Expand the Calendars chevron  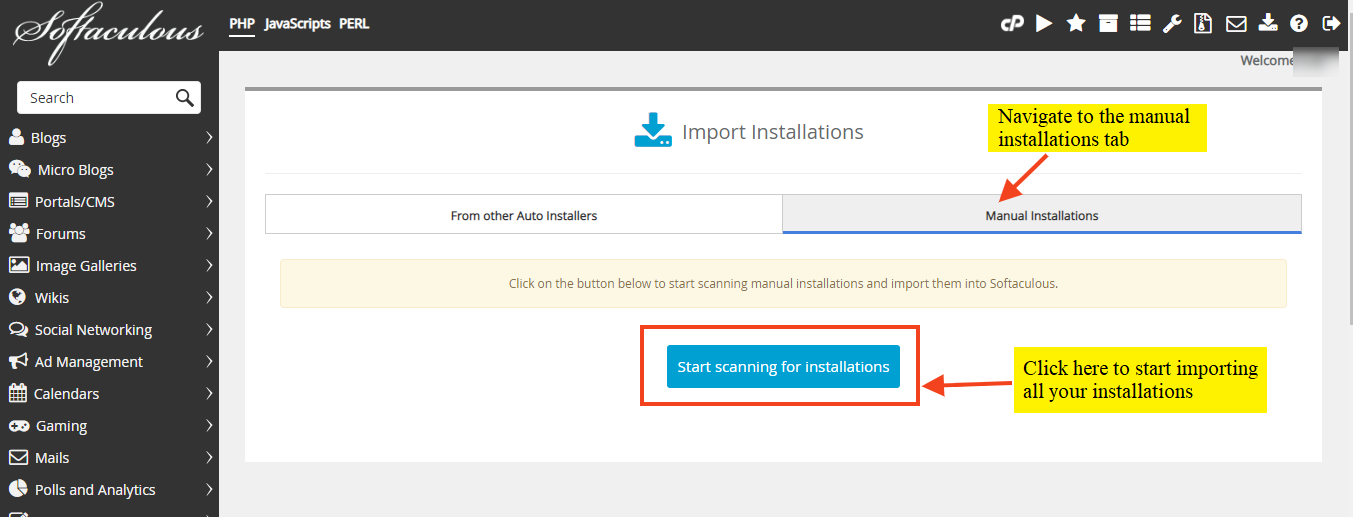209,393
